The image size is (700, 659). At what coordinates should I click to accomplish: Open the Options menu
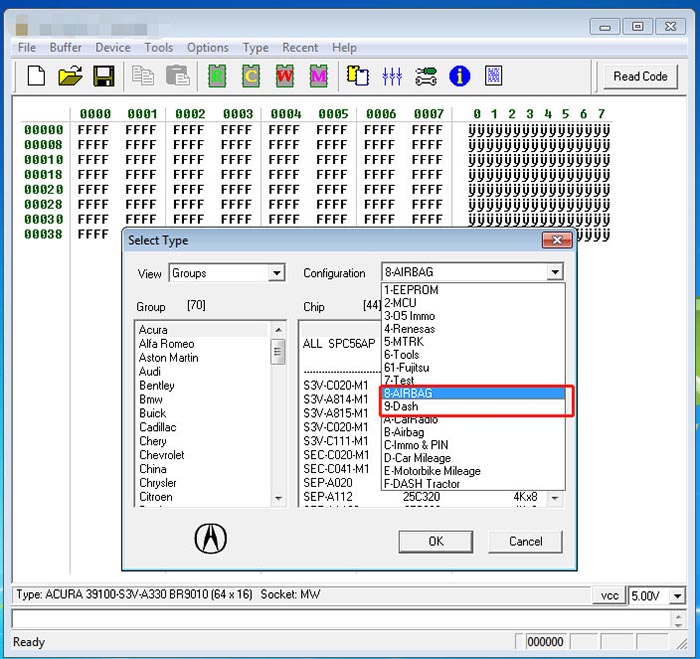pyautogui.click(x=208, y=47)
